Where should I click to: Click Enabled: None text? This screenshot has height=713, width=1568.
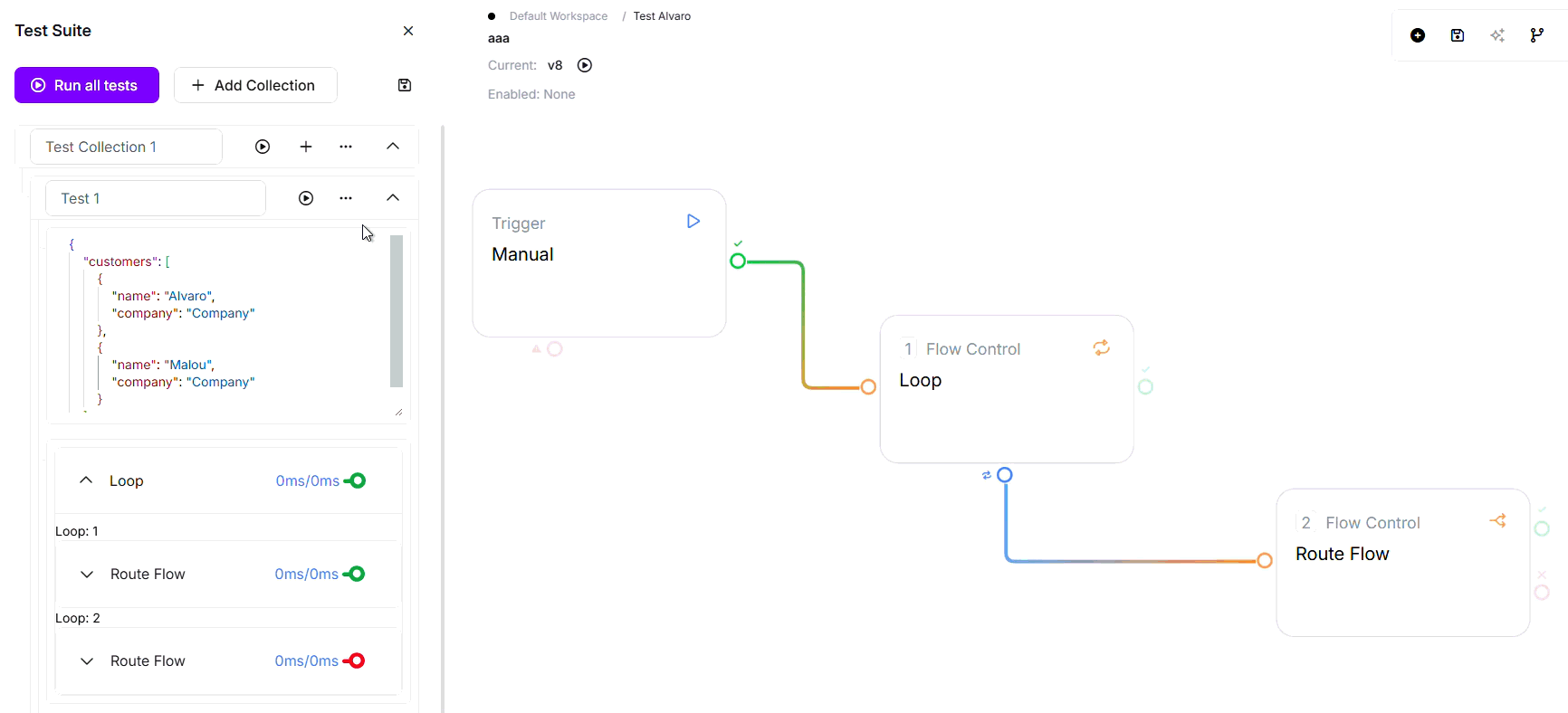point(531,94)
